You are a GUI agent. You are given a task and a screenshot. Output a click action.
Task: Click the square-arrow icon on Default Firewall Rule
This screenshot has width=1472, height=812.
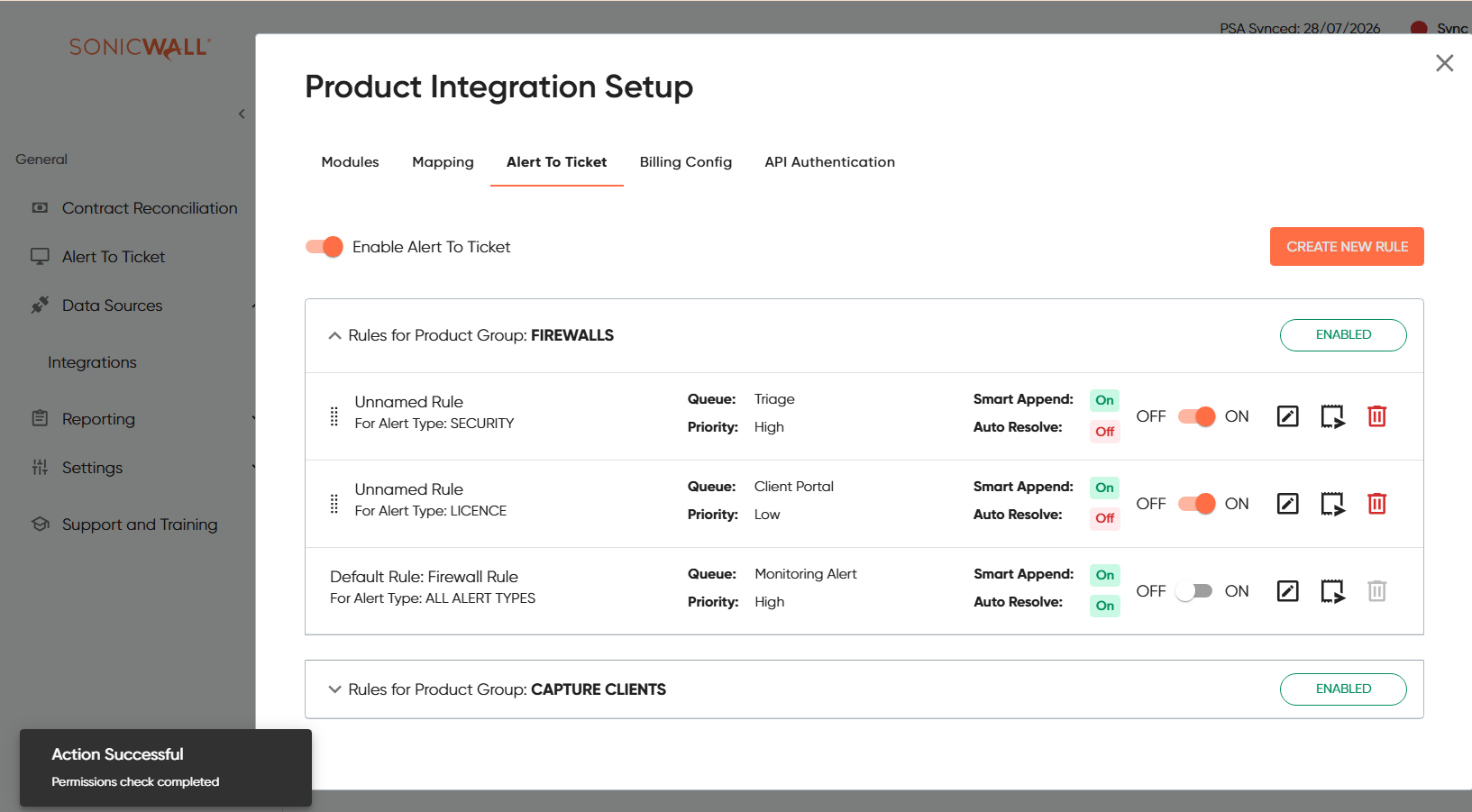tap(1332, 591)
